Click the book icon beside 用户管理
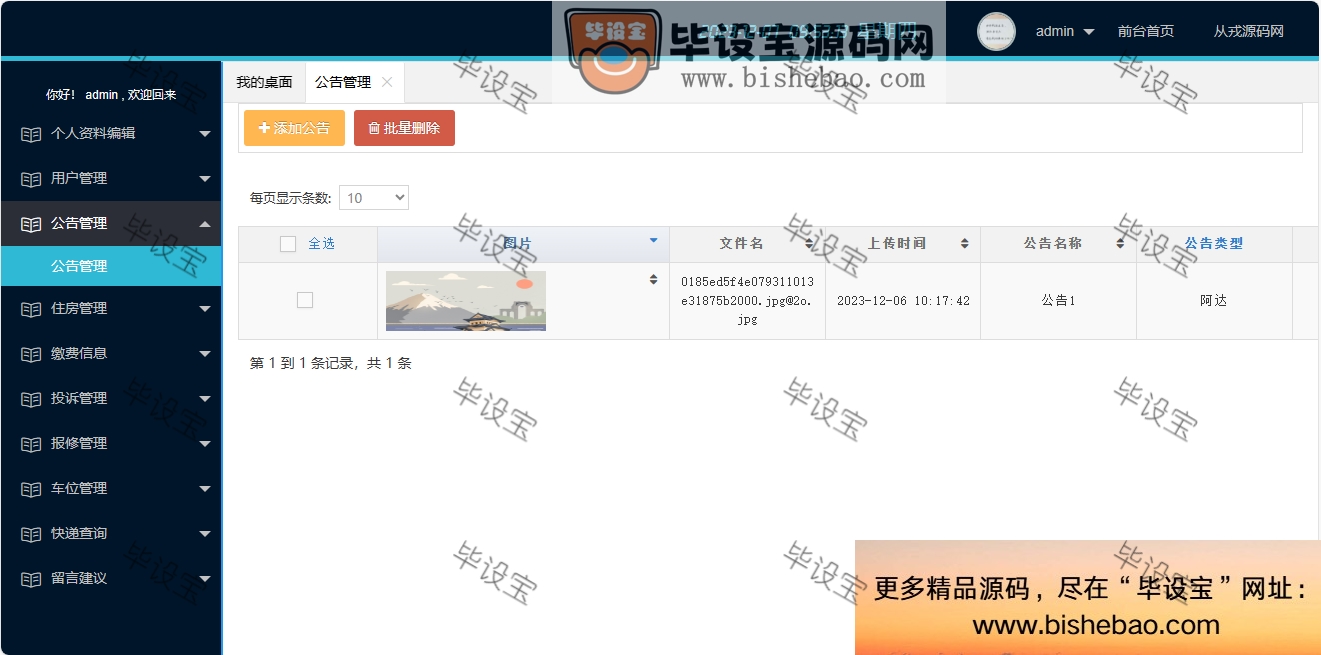This screenshot has width=1321, height=655. pyautogui.click(x=31, y=179)
